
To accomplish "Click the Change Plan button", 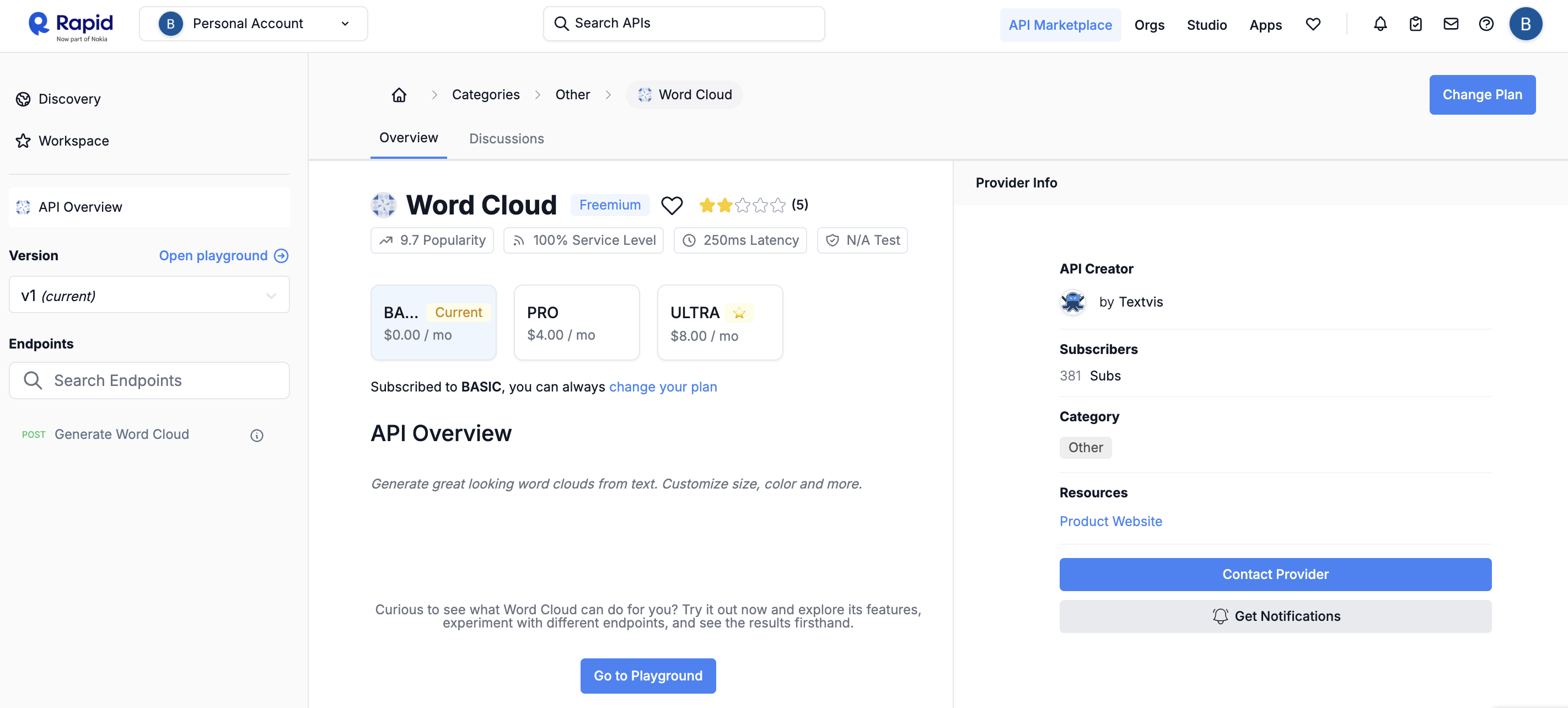I will point(1481,94).
